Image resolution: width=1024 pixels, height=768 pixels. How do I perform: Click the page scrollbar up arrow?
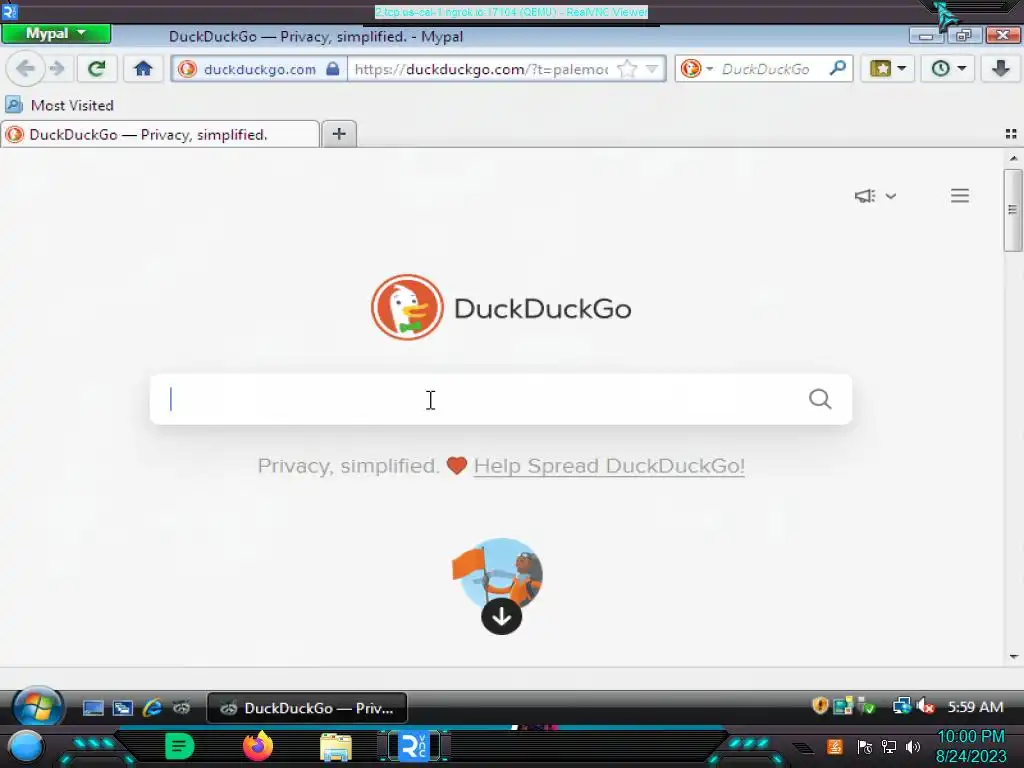(1013, 158)
